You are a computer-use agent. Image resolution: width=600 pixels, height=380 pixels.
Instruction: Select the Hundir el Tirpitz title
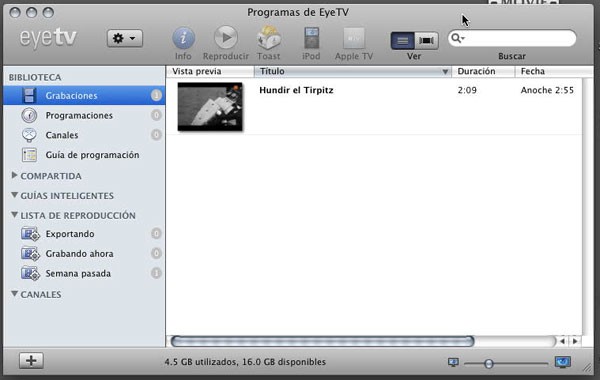tap(296, 90)
